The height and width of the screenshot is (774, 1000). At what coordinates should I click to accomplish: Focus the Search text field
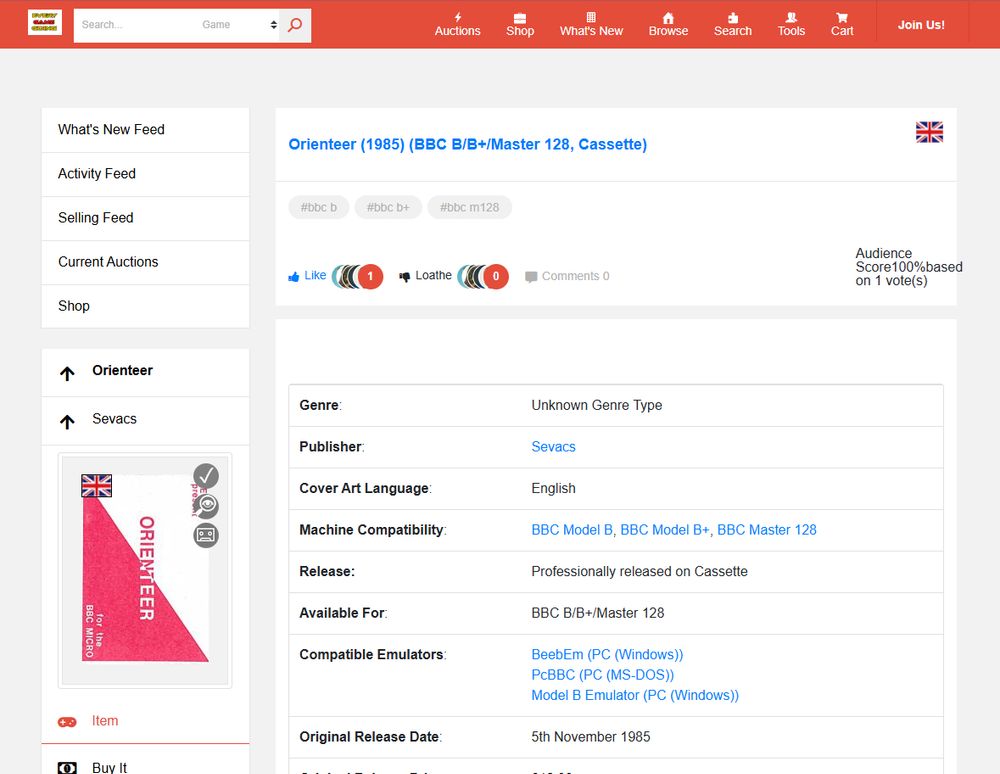tap(135, 25)
